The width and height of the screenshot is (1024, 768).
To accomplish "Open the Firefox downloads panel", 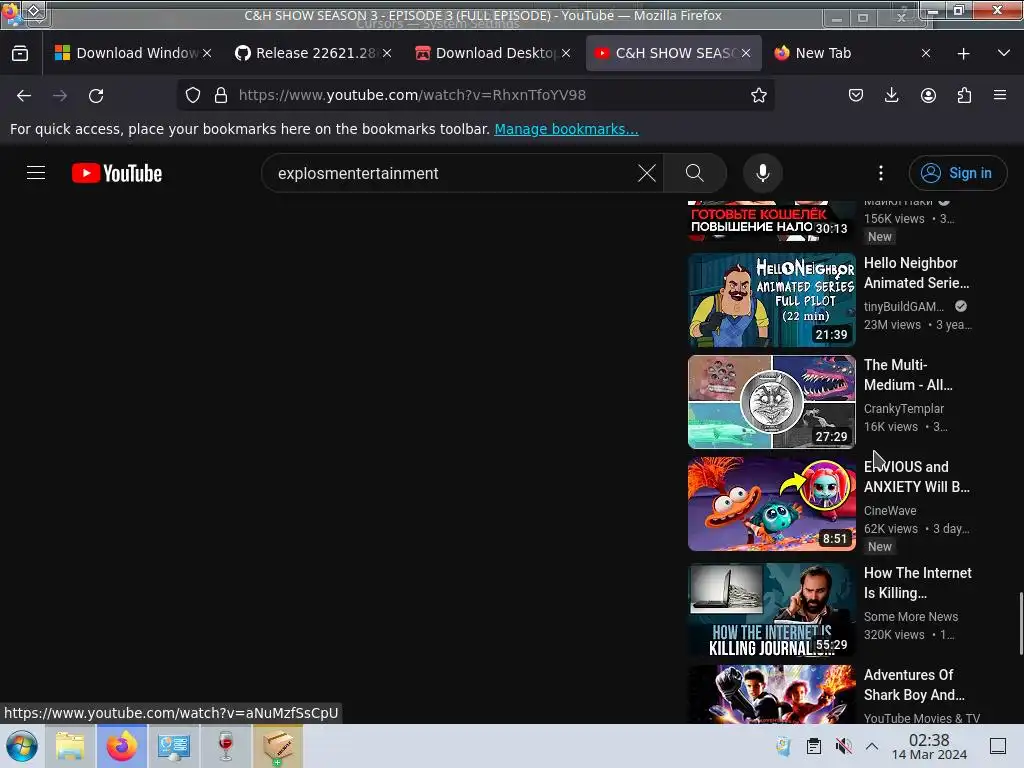I will tap(891, 95).
